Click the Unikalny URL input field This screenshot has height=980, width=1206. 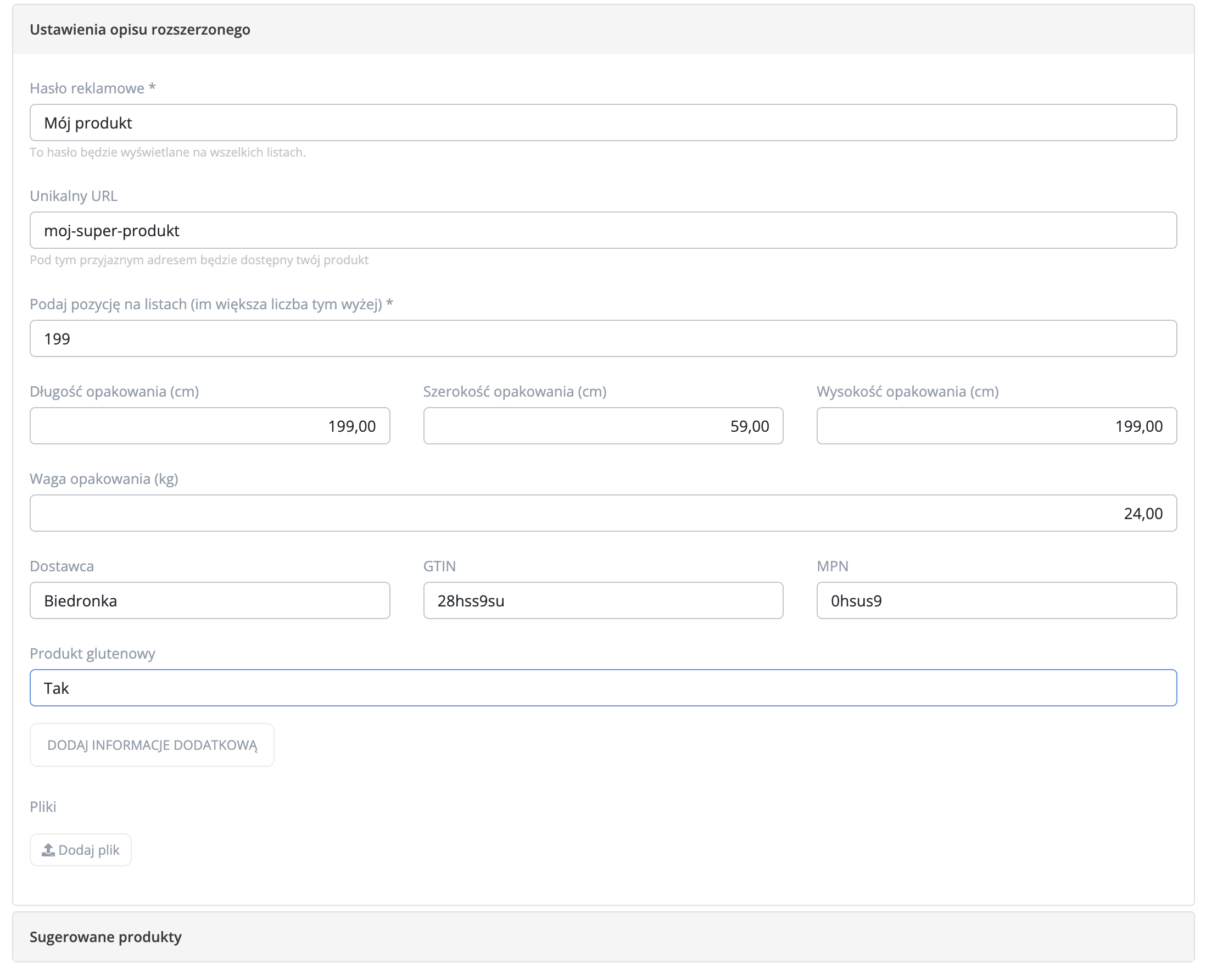pyautogui.click(x=602, y=230)
